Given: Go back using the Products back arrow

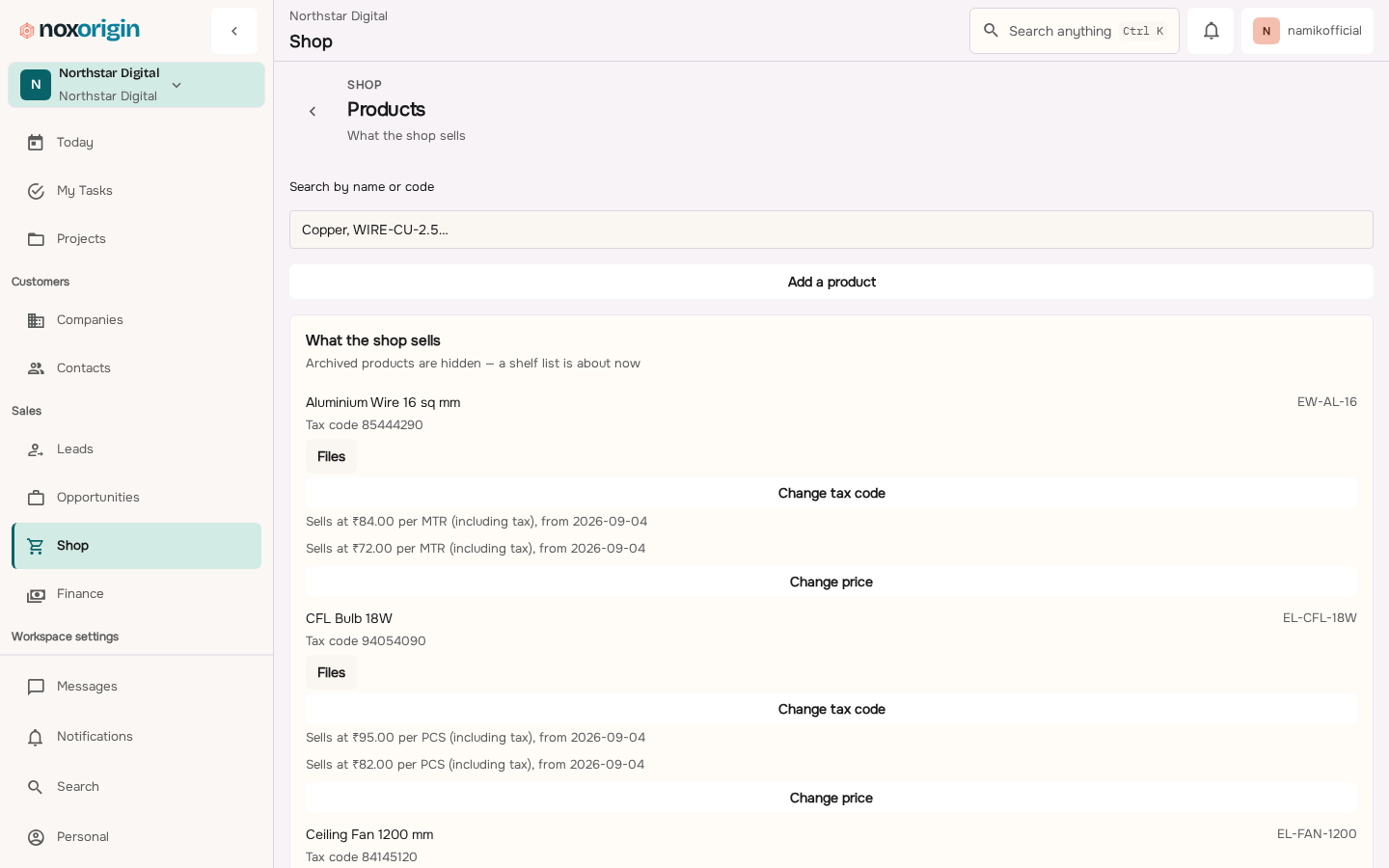Looking at the screenshot, I should (x=313, y=112).
